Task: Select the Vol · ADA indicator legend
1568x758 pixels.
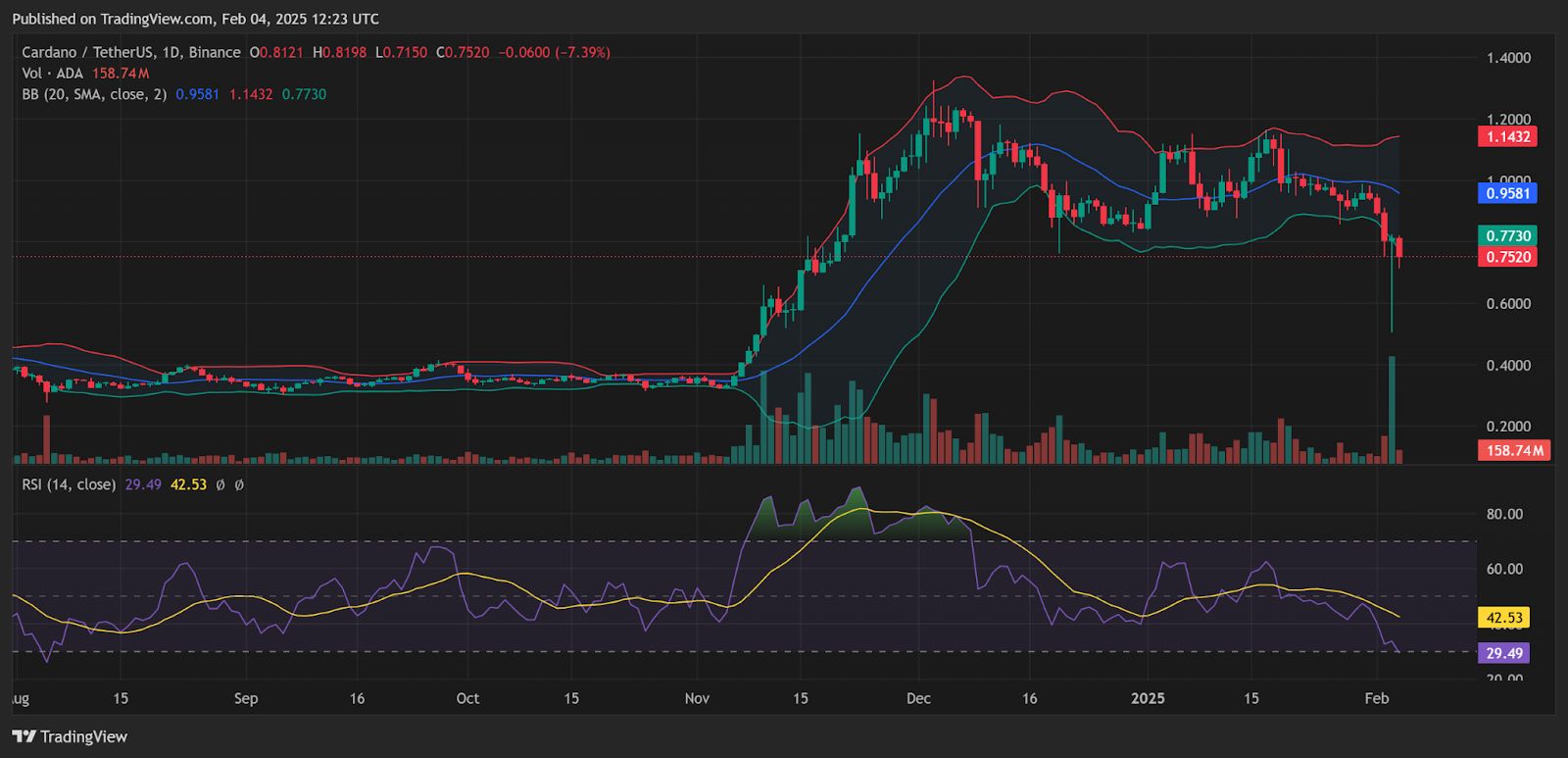Action: 54,74
